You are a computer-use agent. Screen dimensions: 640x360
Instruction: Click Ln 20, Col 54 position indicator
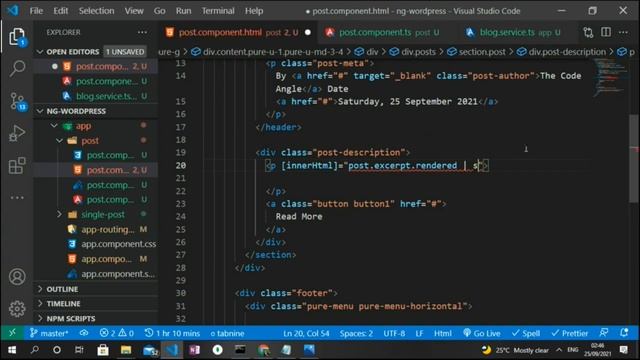[306, 333]
